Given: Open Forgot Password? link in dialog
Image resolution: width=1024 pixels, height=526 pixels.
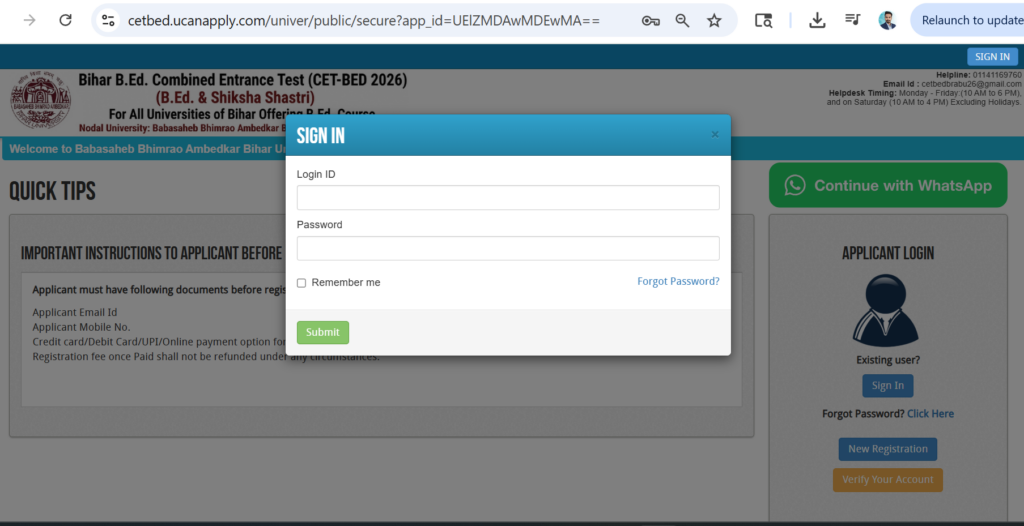Looking at the screenshot, I should [679, 282].
